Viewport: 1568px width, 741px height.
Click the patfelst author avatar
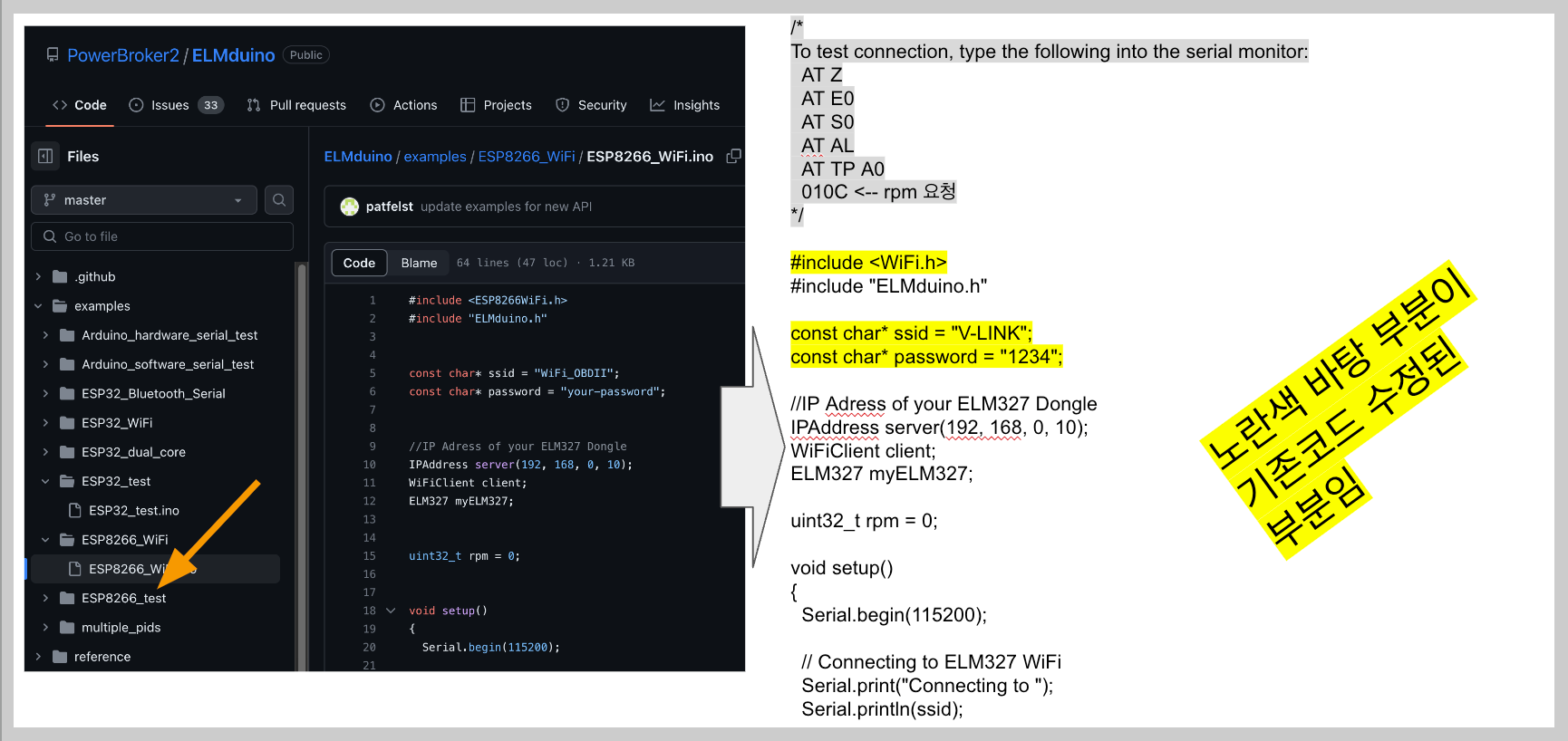point(349,207)
